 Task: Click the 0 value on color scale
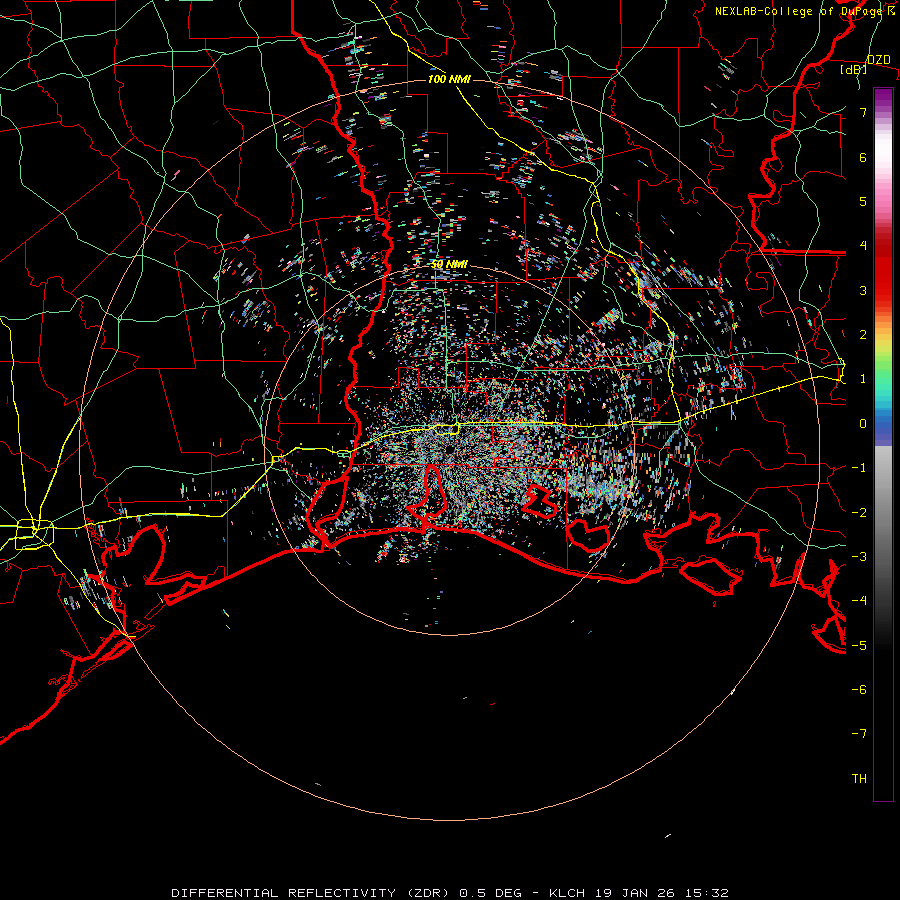point(863,424)
